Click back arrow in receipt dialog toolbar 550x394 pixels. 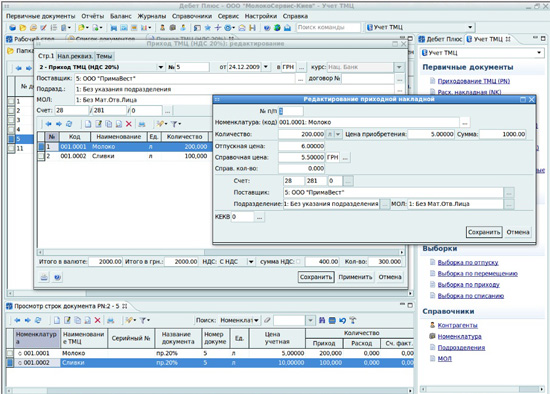[48, 124]
